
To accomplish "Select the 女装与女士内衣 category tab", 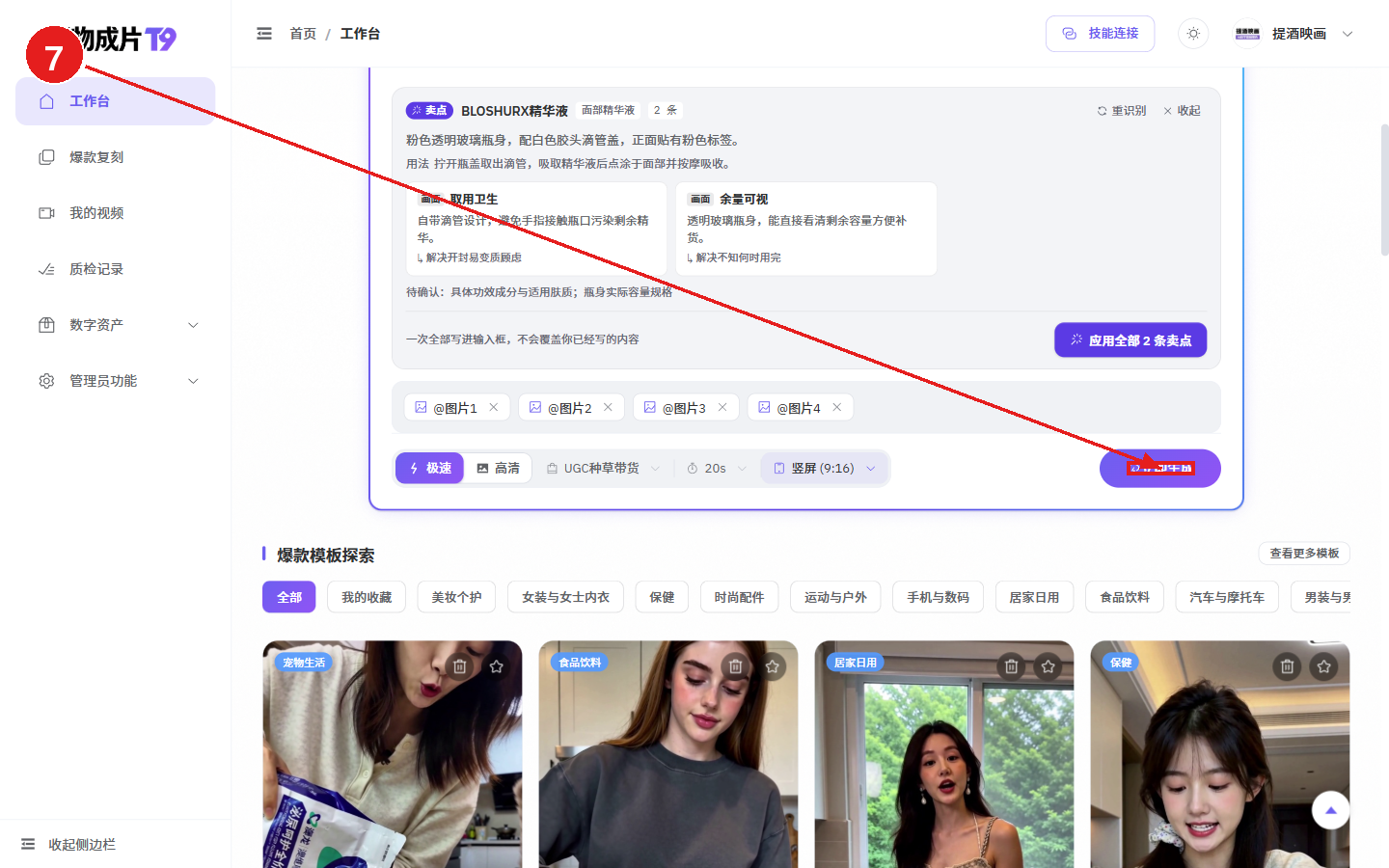I will (565, 597).
